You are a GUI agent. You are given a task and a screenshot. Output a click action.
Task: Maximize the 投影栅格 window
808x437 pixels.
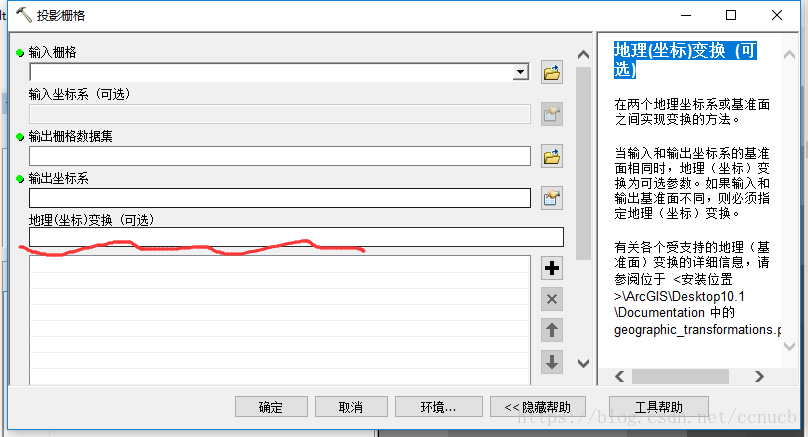(x=731, y=15)
